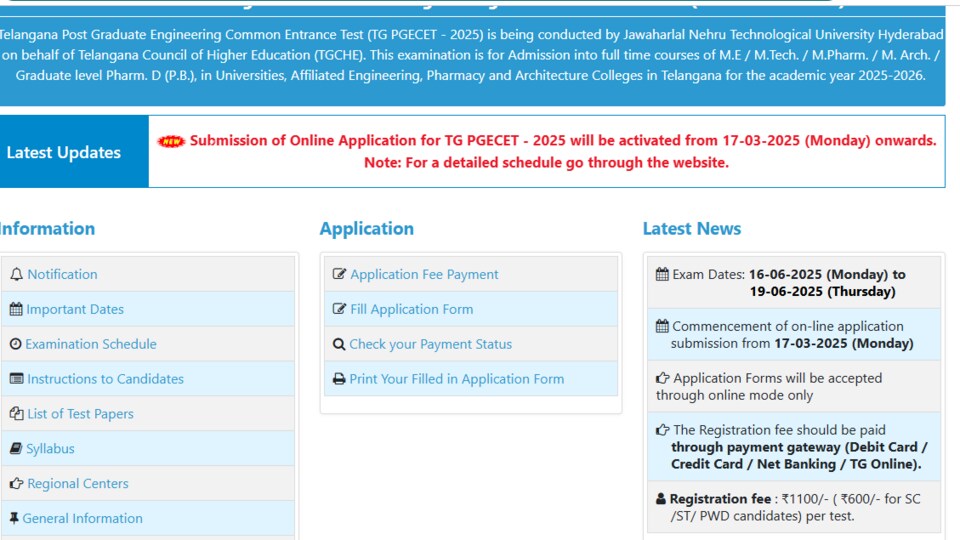Image resolution: width=960 pixels, height=540 pixels.
Task: Click the pin icon beside General Information
Action: 14,518
